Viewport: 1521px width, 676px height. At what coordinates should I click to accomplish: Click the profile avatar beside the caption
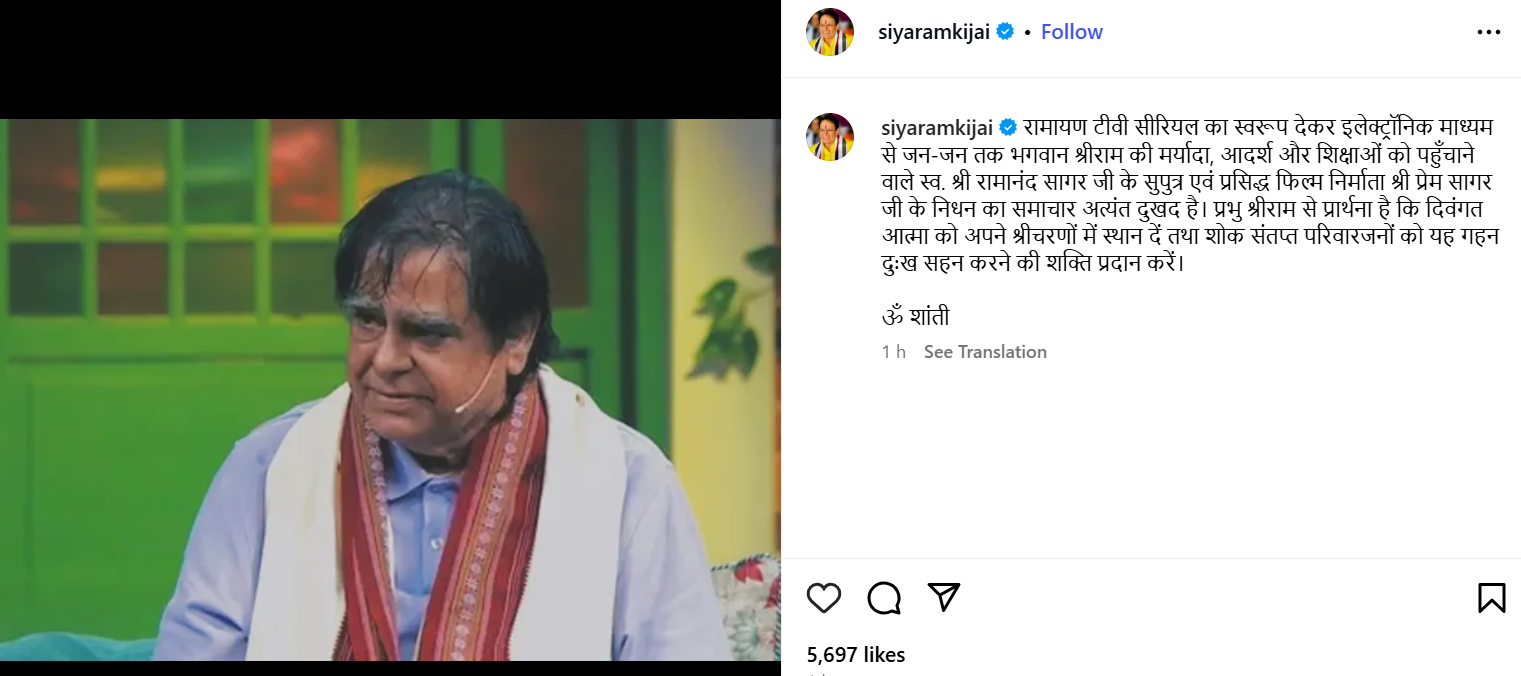pyautogui.click(x=830, y=137)
